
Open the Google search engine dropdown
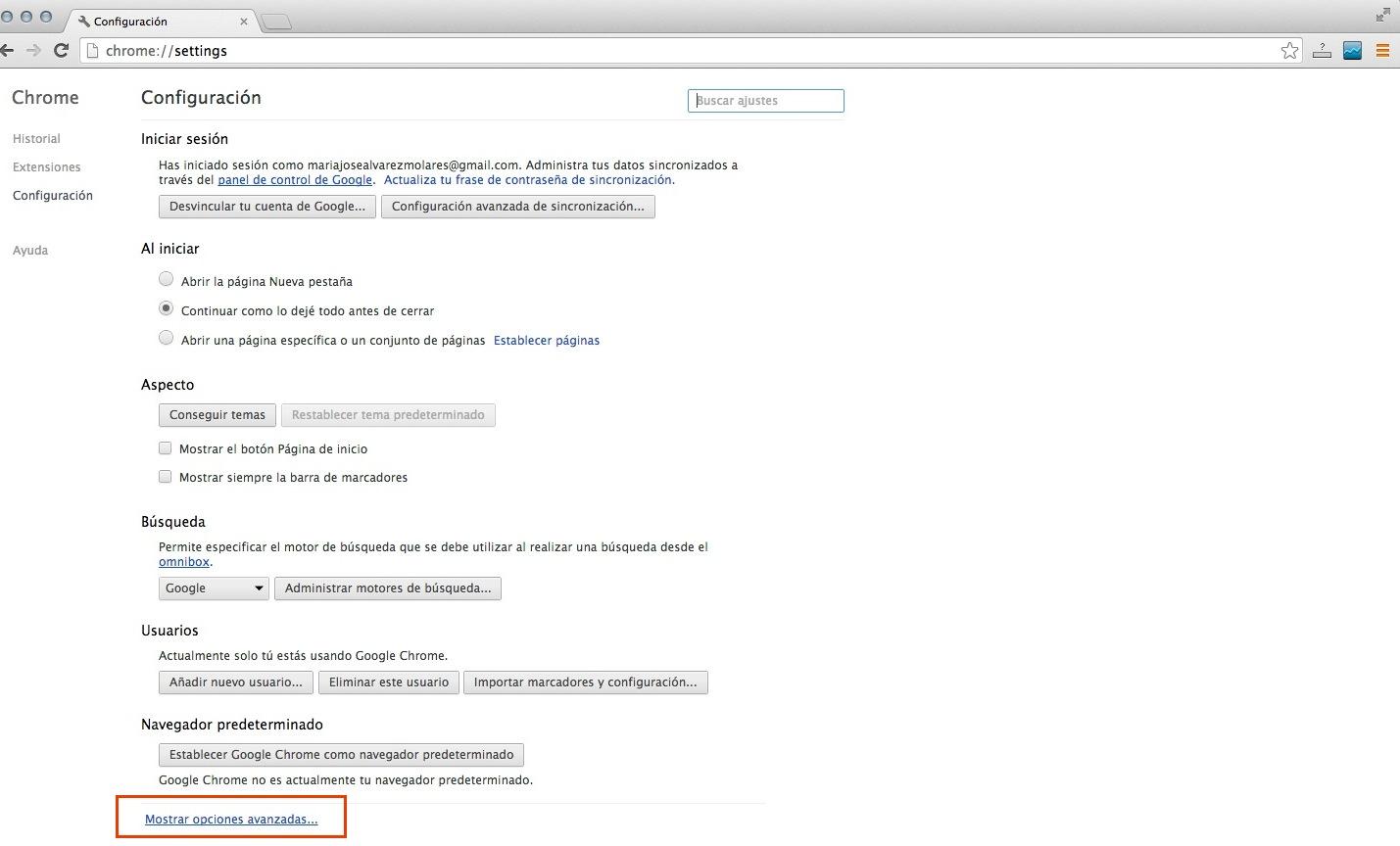coord(214,588)
